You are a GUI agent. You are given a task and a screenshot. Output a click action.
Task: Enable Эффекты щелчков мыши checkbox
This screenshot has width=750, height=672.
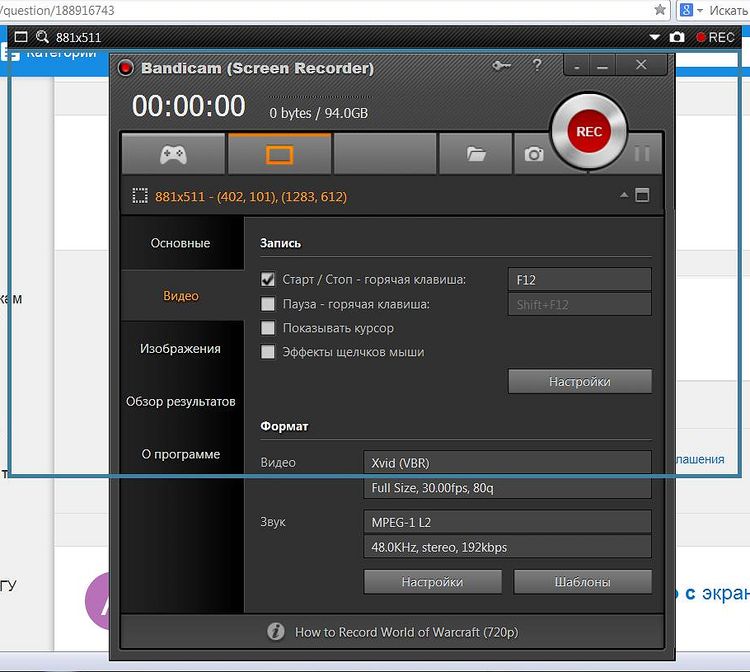tap(268, 352)
